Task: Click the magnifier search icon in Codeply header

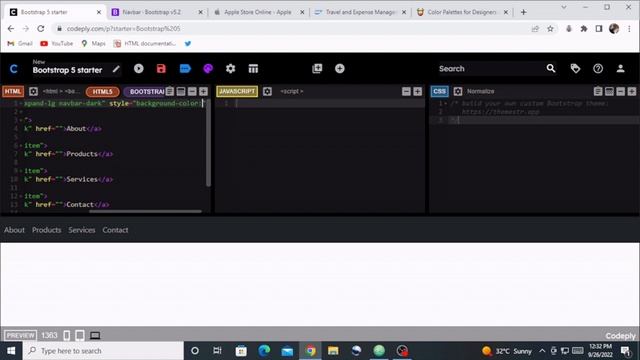Action: pos(551,69)
